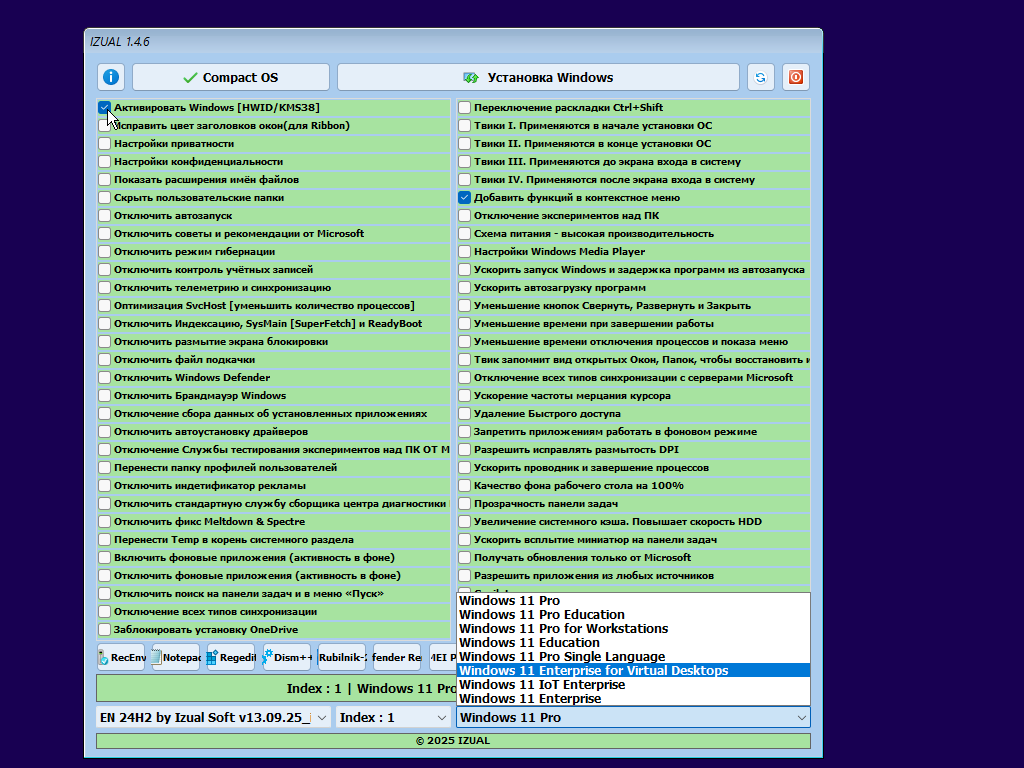This screenshot has width=1024, height=768.
Task: Launch Dism++ from the bottom toolbar
Action: [286, 657]
